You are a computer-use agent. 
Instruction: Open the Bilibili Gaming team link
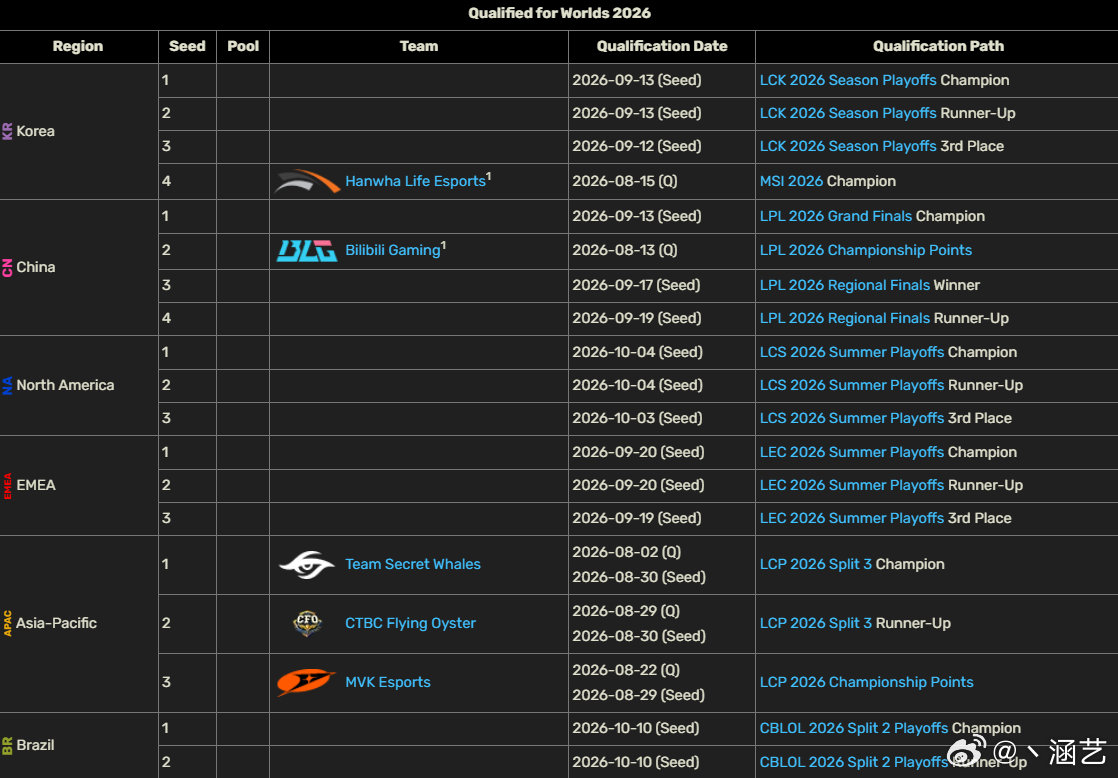[x=392, y=250]
